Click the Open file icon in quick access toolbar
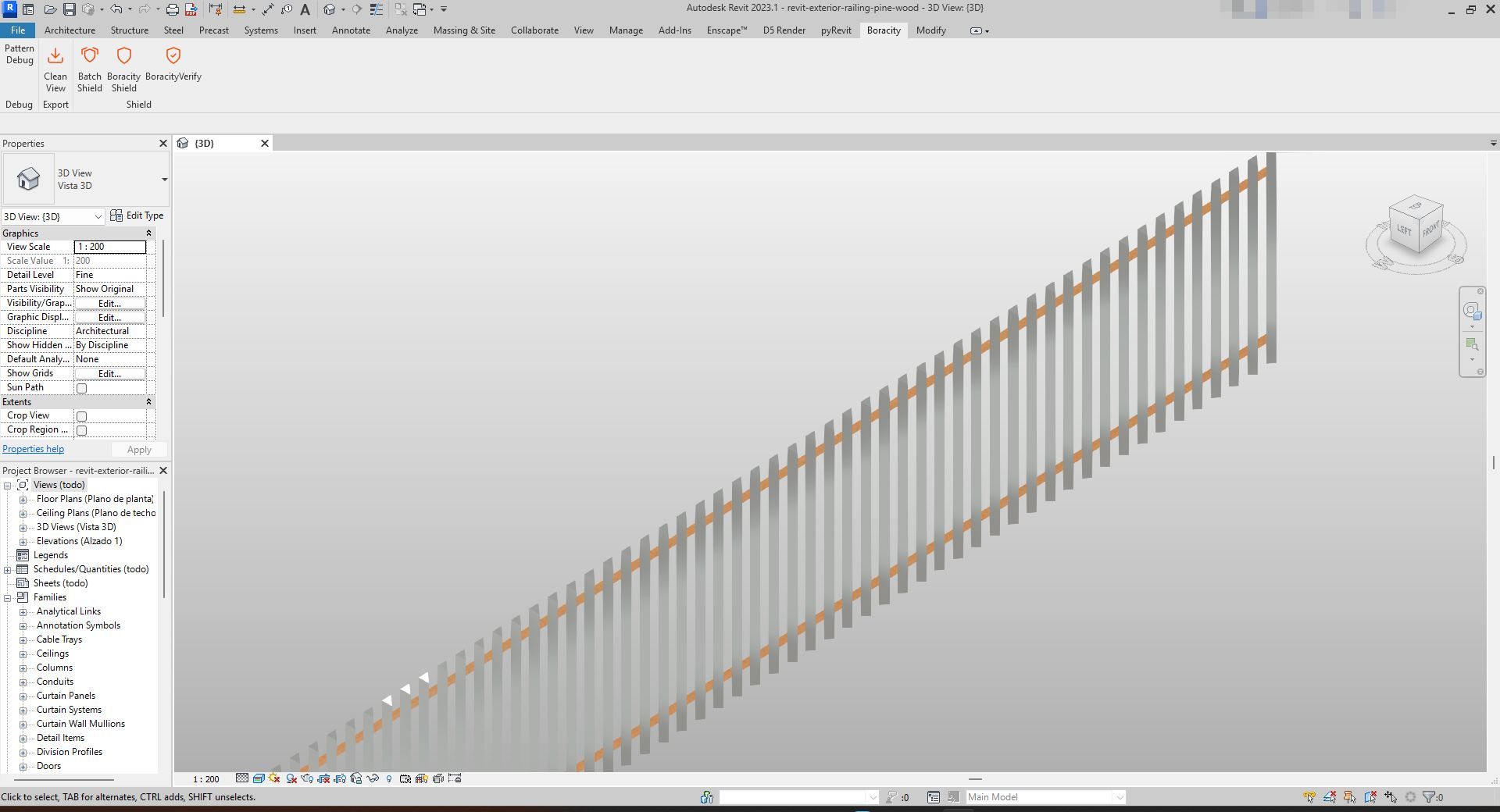Viewport: 1500px width, 812px height. pyautogui.click(x=51, y=9)
